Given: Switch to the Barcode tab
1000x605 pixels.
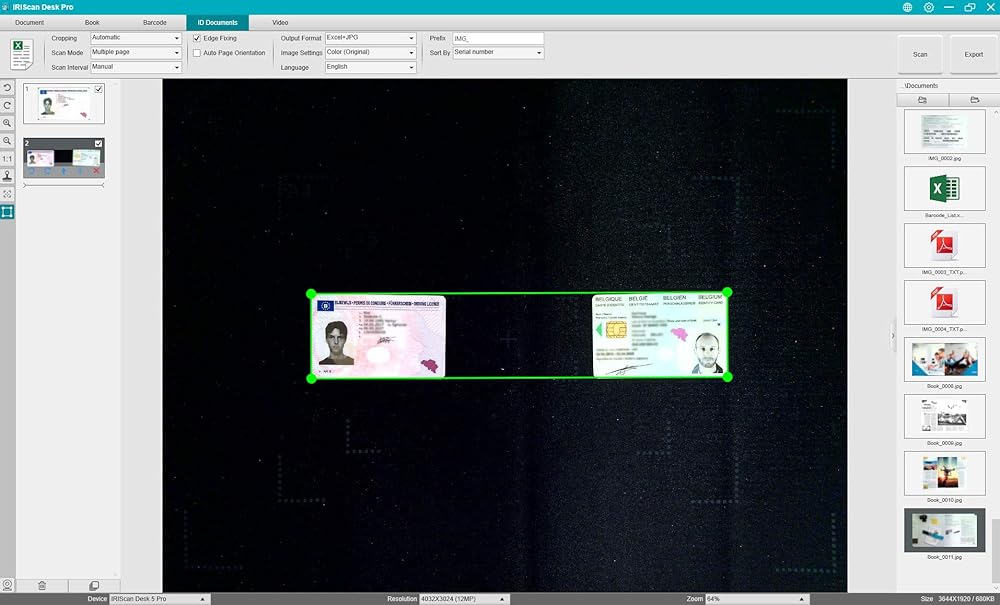Looking at the screenshot, I should (x=155, y=22).
